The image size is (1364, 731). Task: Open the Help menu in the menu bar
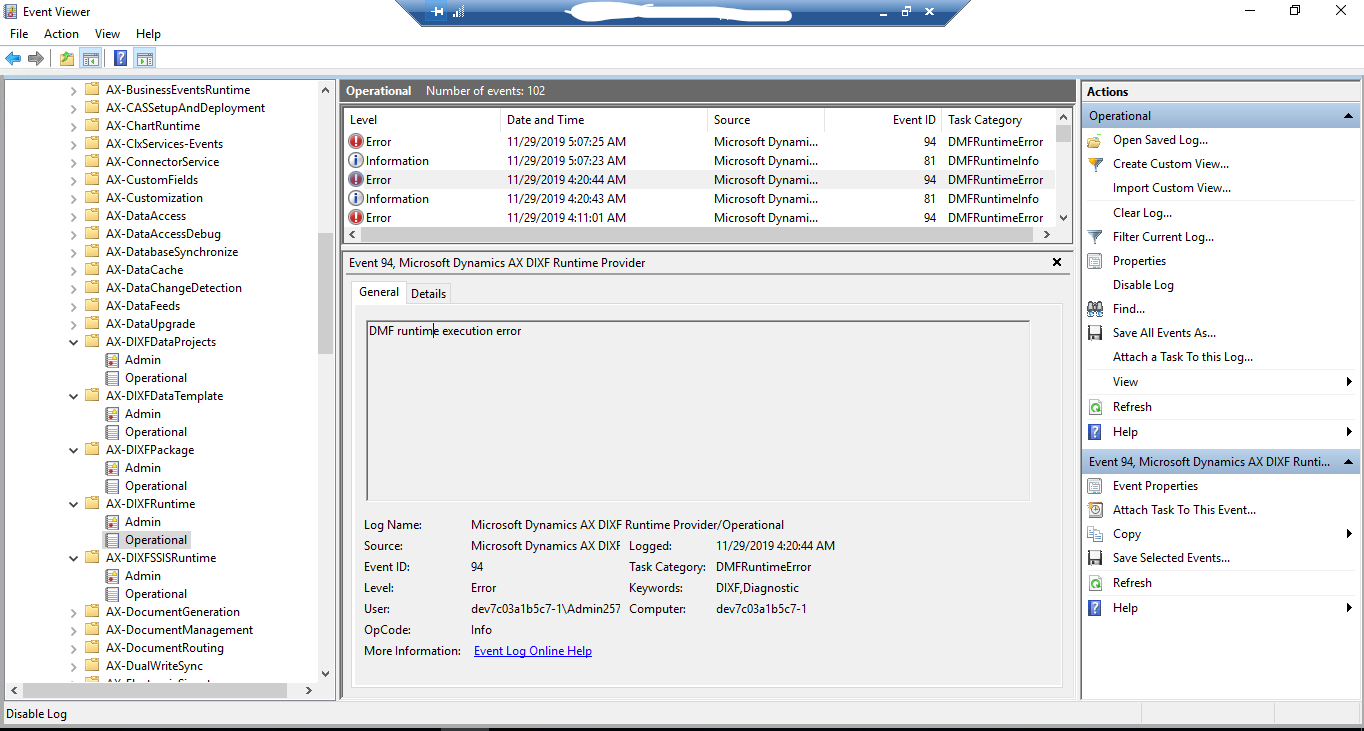148,34
